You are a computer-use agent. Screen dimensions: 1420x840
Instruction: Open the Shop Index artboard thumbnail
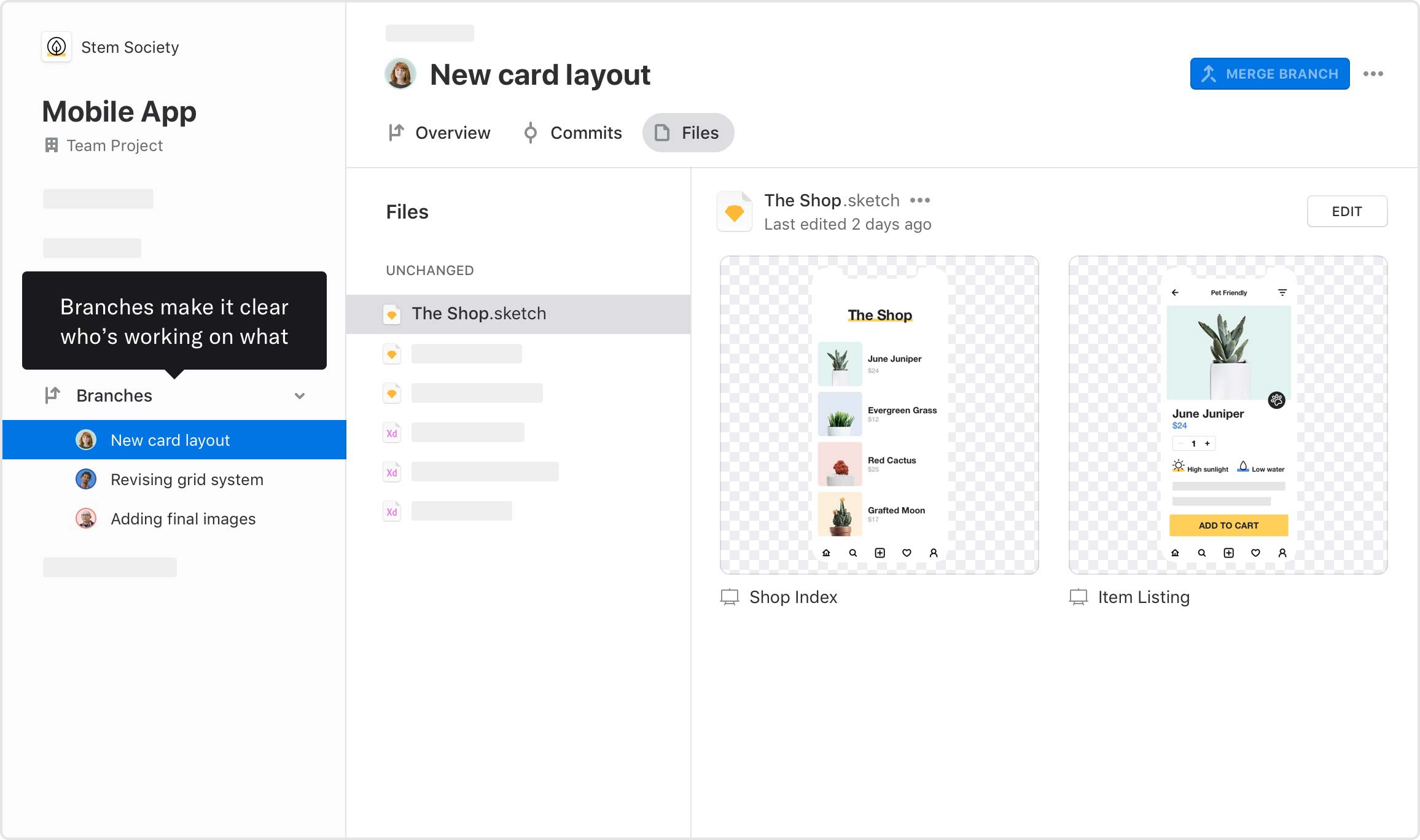tap(880, 415)
